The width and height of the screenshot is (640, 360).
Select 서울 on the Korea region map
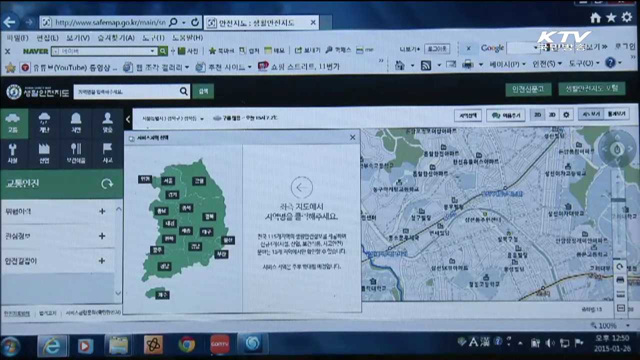[168, 180]
